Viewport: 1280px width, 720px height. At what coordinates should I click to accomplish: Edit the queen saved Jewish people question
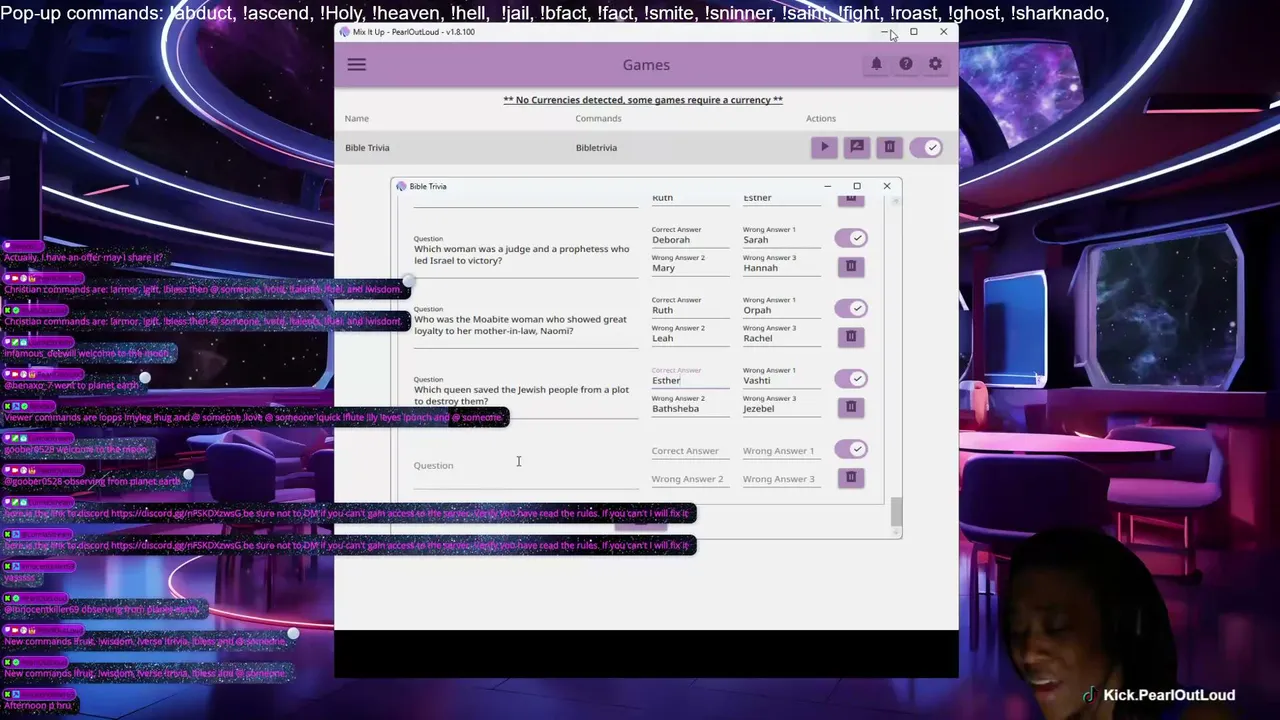click(x=526, y=395)
